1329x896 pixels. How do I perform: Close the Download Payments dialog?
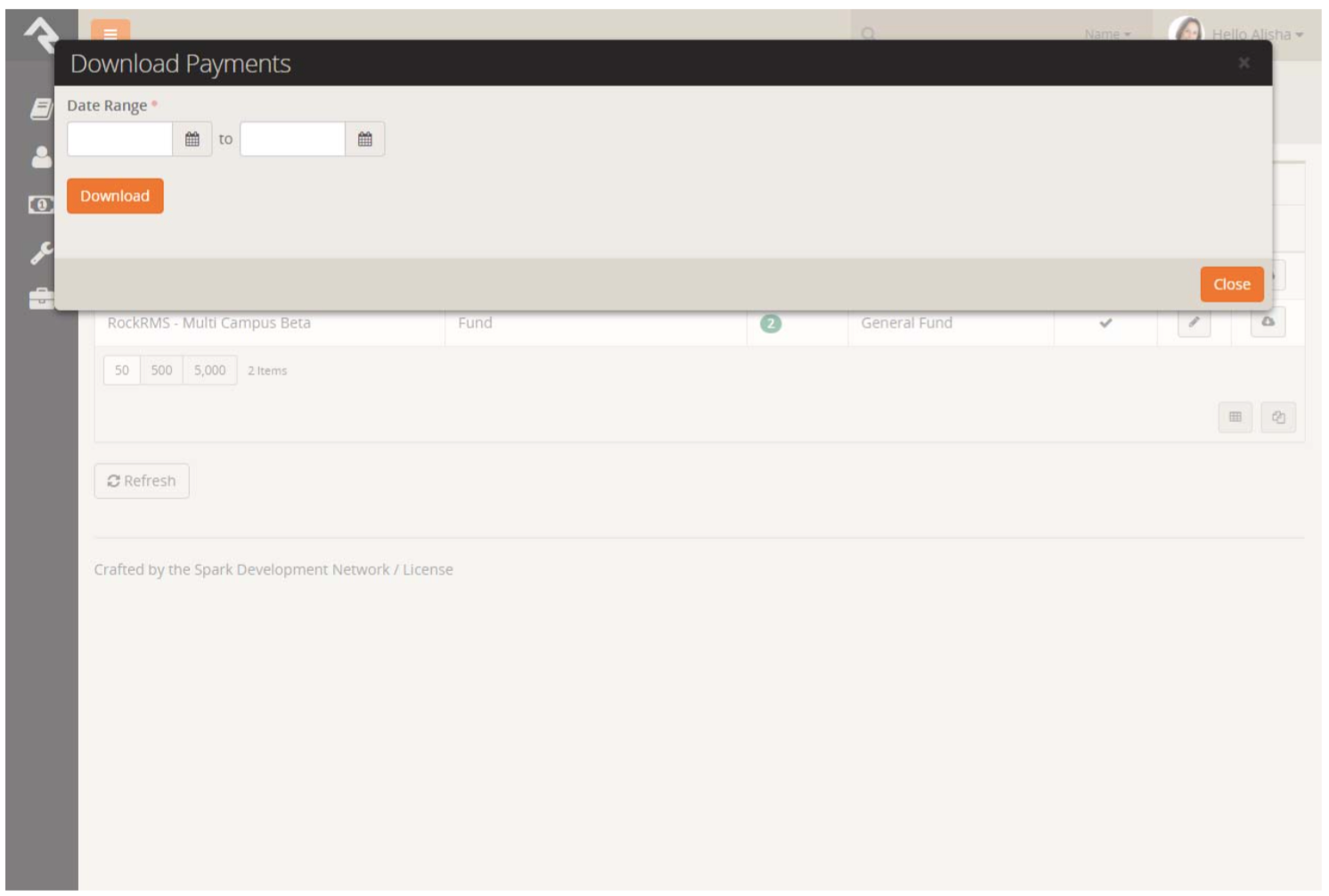click(x=1231, y=283)
